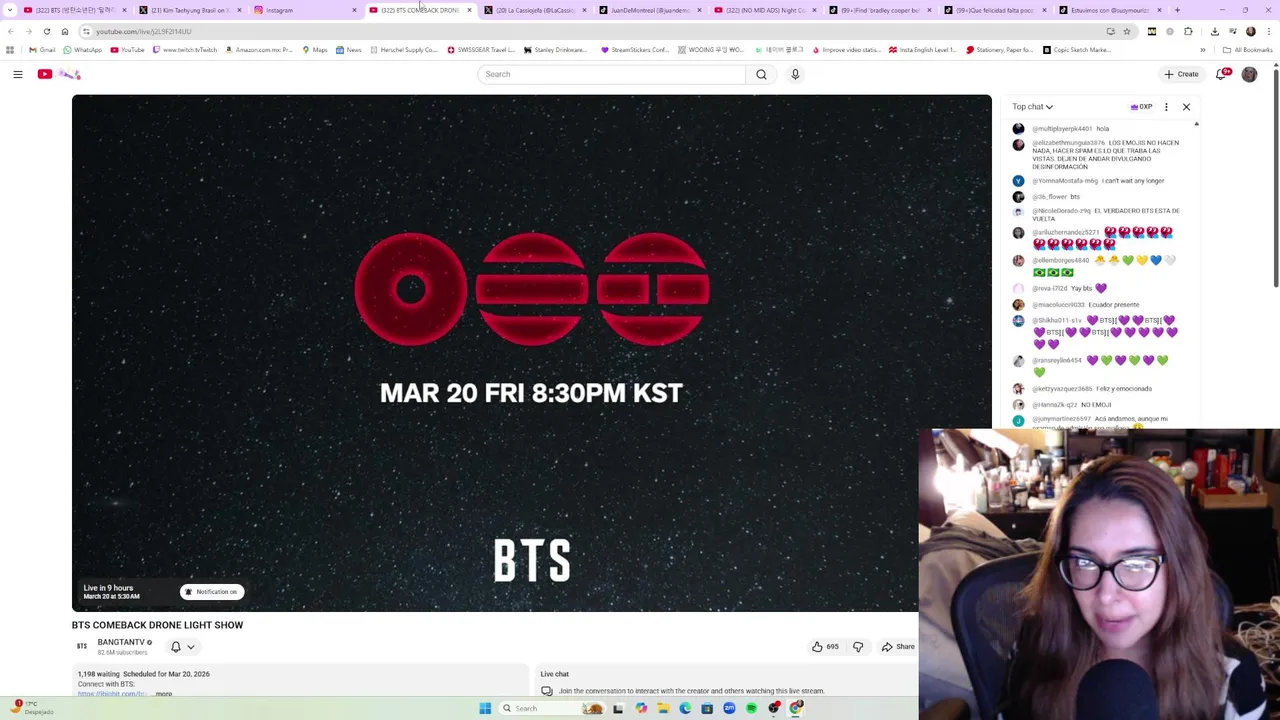Viewport: 1280px width, 720px height.
Task: Open Spotify from the taskbar
Action: click(751, 708)
